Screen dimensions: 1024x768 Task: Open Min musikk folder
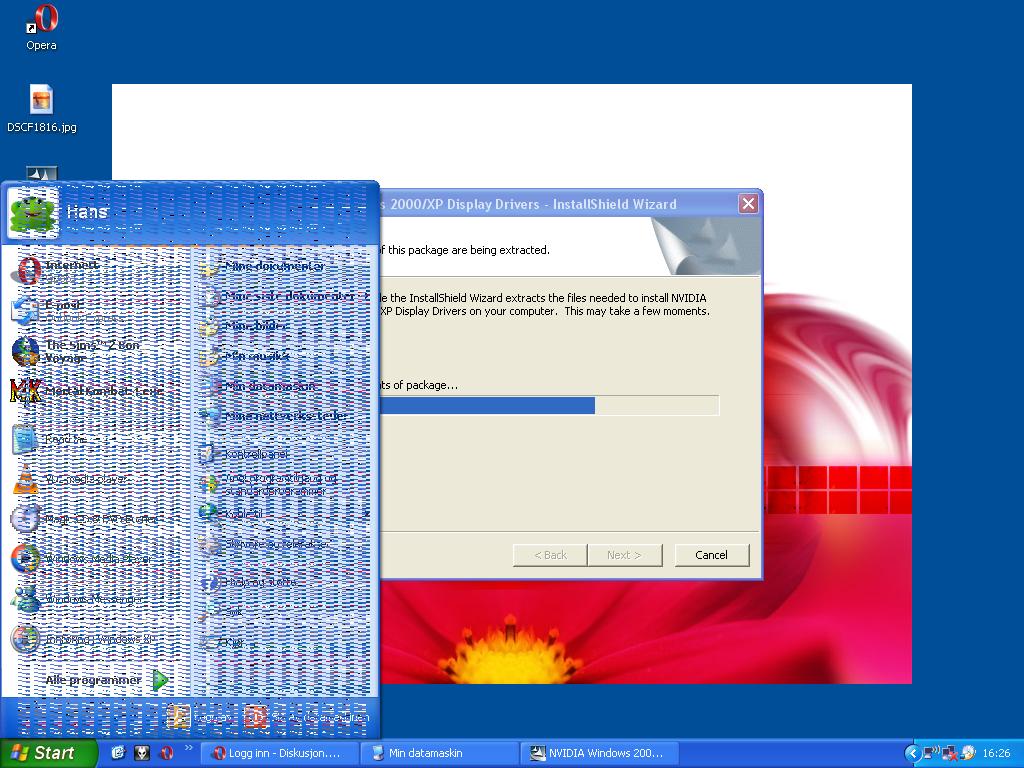[284, 356]
